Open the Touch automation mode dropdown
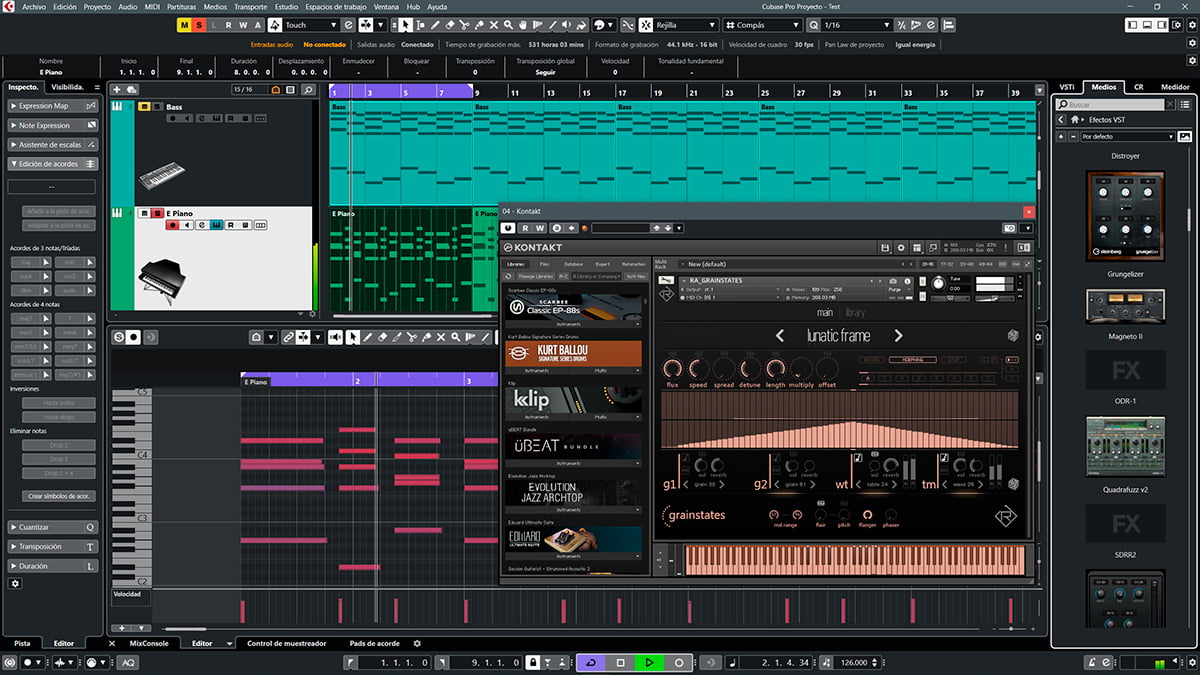1200x675 pixels. [311, 25]
